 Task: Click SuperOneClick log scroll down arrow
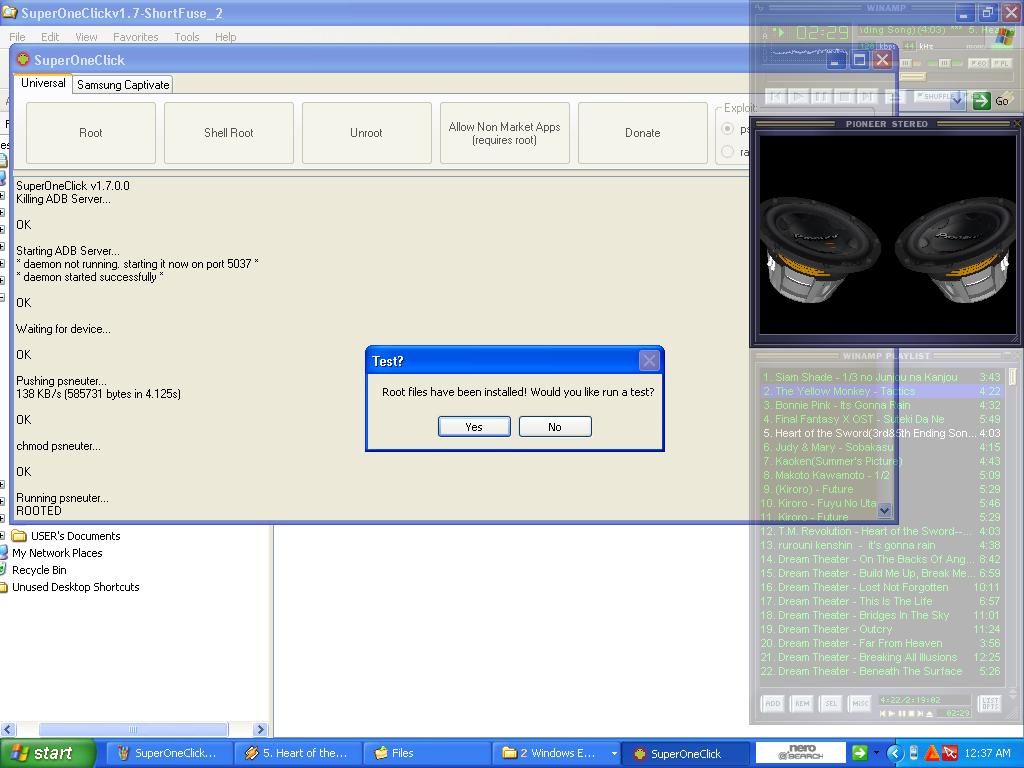point(885,510)
